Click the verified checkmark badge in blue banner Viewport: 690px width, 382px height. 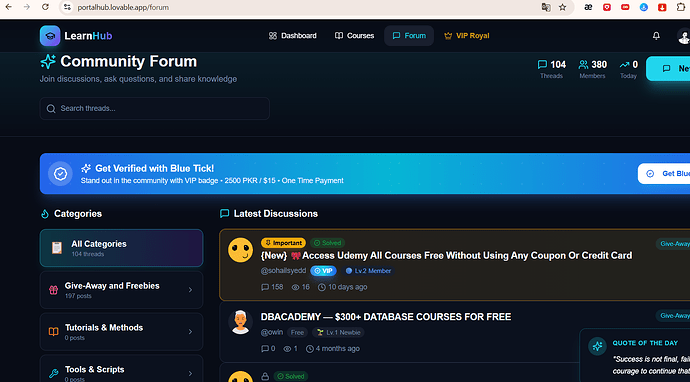coord(60,174)
